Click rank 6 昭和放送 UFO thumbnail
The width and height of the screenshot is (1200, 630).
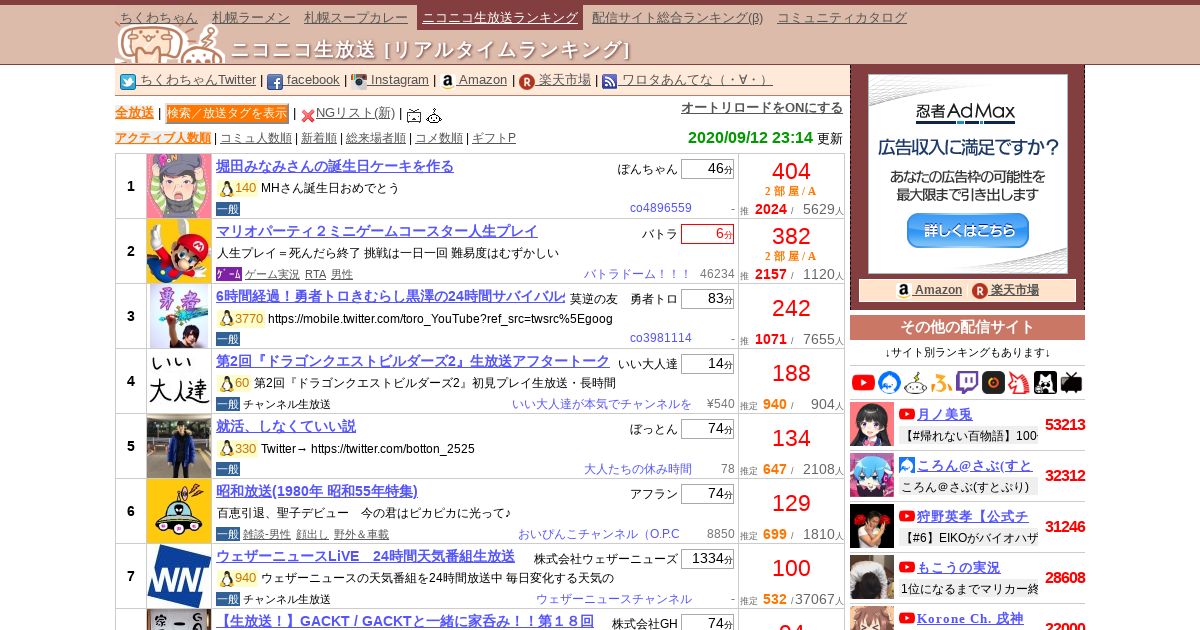click(x=179, y=511)
